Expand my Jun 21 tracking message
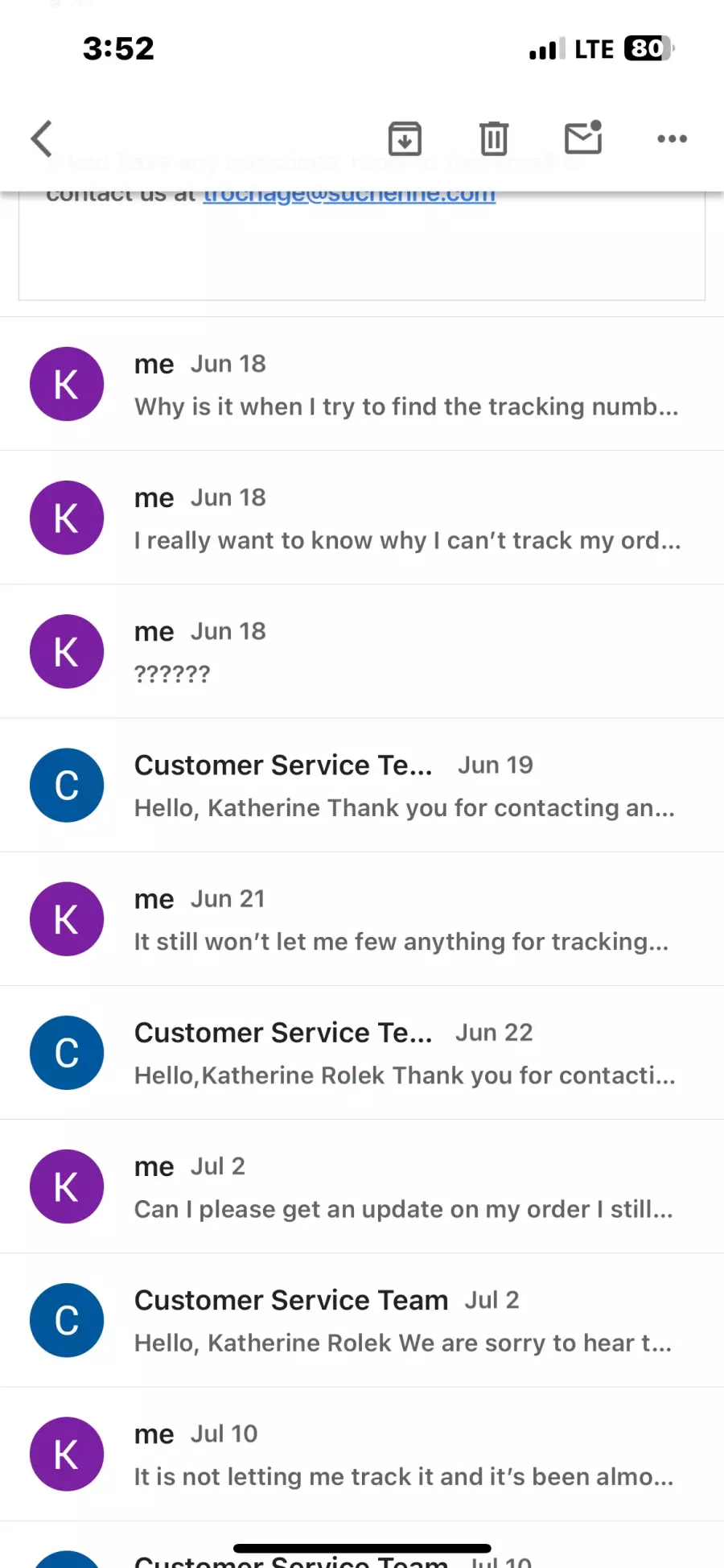Viewport: 724px width, 1568px height. (x=362, y=918)
